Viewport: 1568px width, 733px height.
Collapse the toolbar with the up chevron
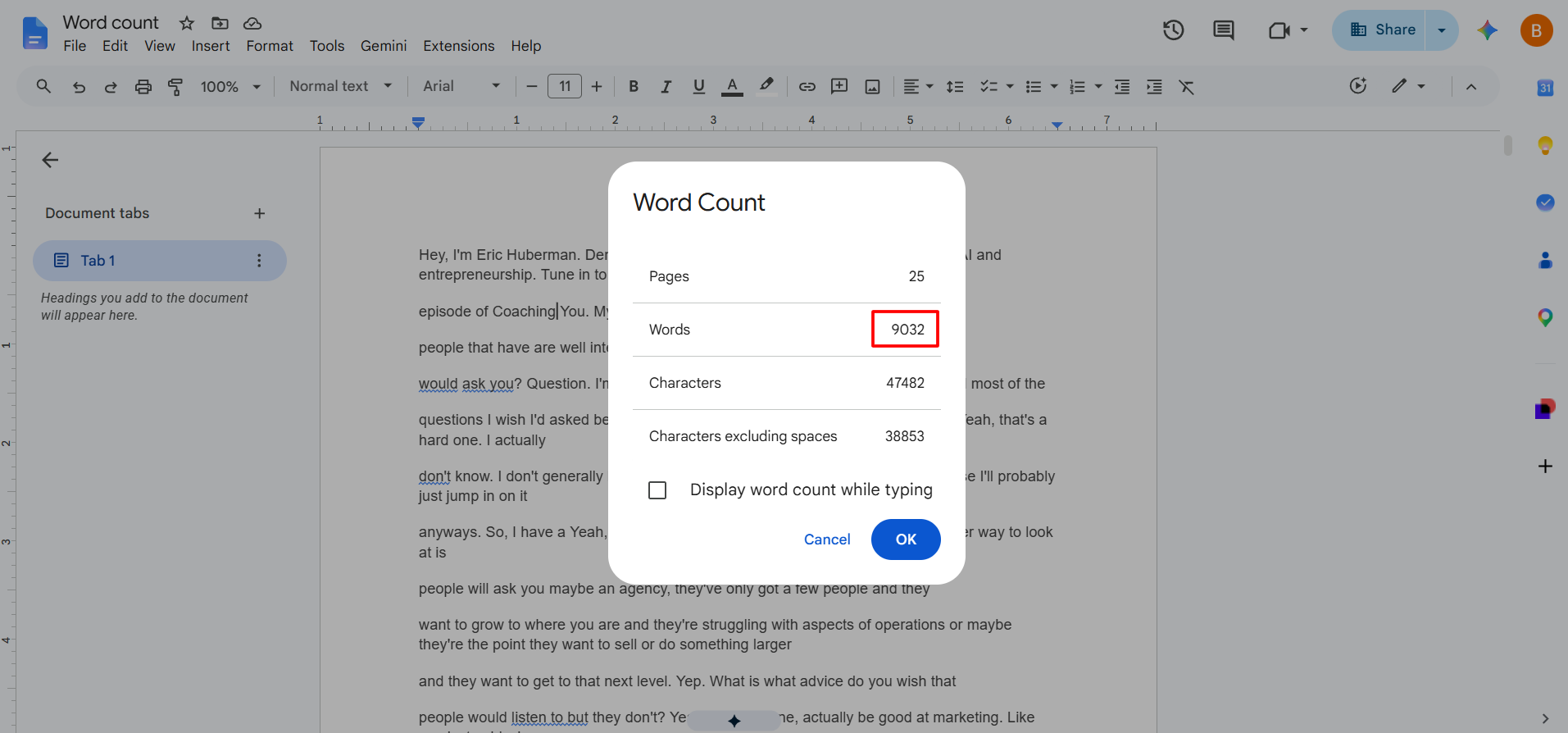click(1471, 86)
